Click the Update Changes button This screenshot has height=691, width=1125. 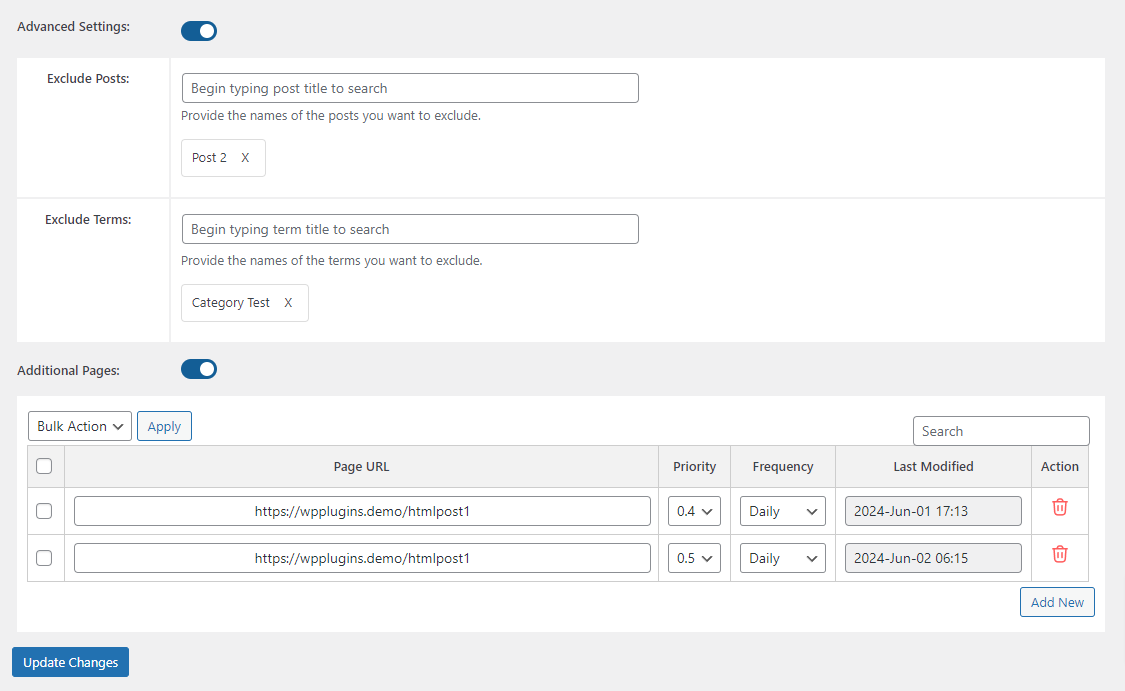click(x=70, y=662)
